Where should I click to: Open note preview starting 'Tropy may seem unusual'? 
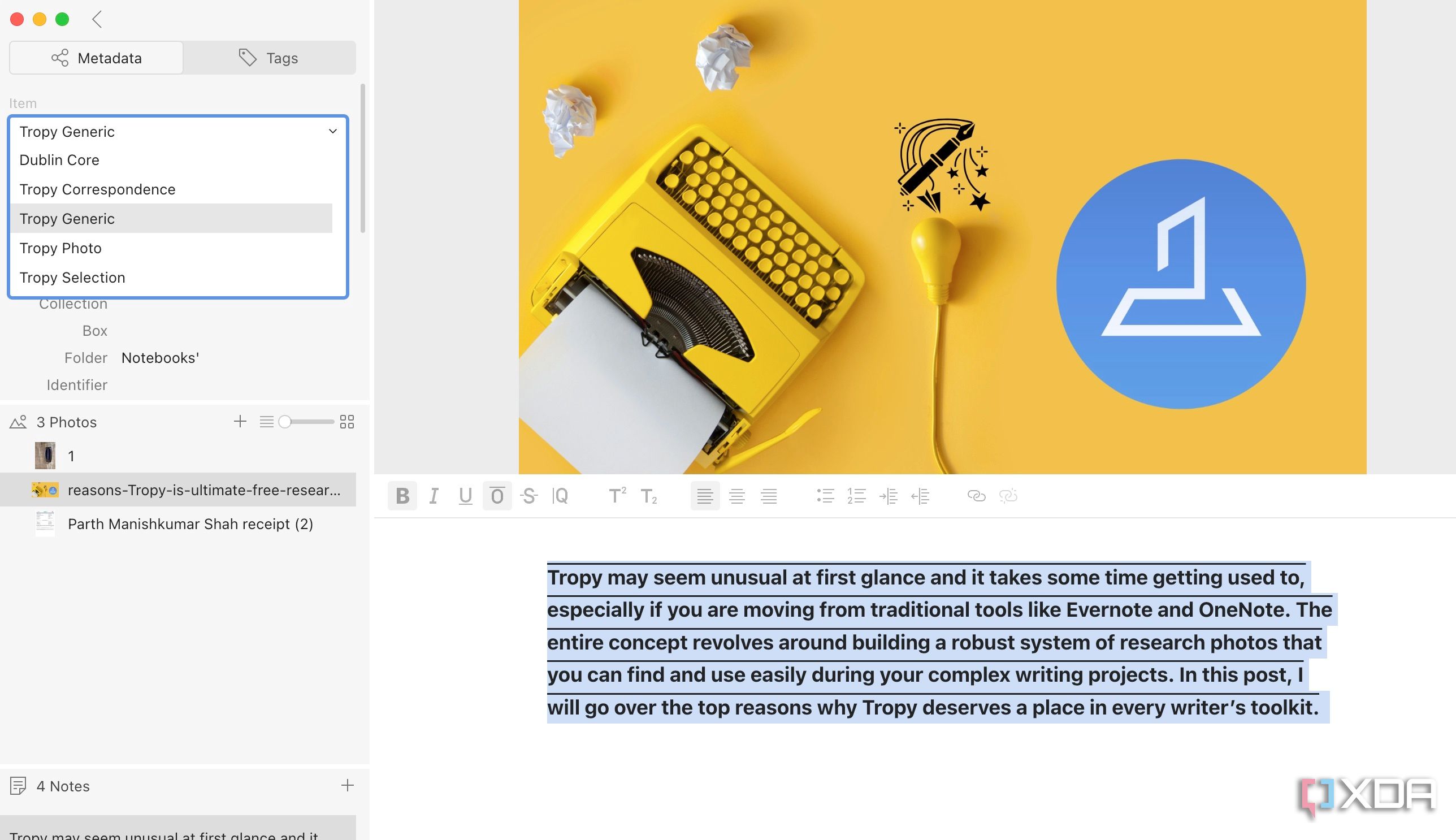pyautogui.click(x=177, y=828)
